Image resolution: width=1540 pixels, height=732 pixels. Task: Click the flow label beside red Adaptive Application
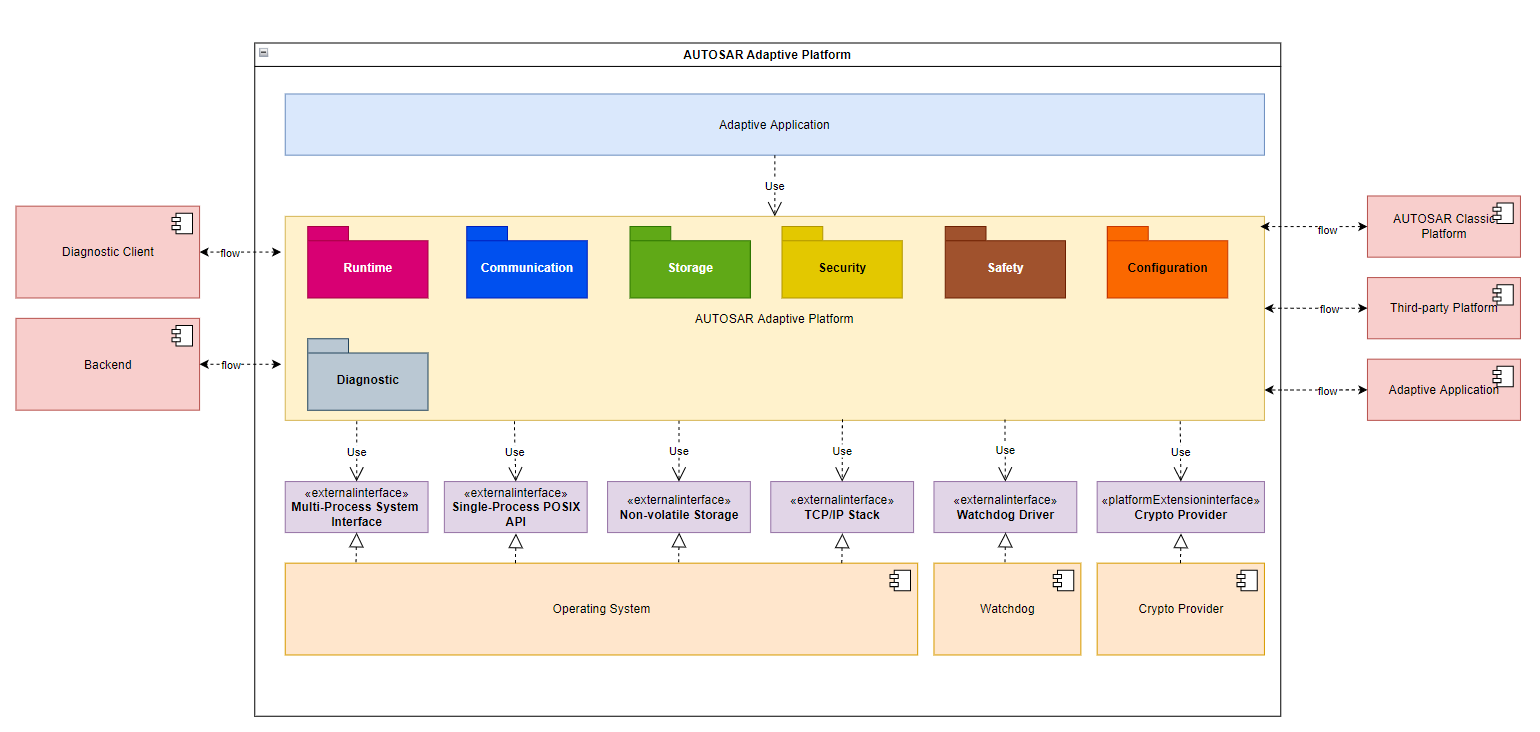(1327, 391)
